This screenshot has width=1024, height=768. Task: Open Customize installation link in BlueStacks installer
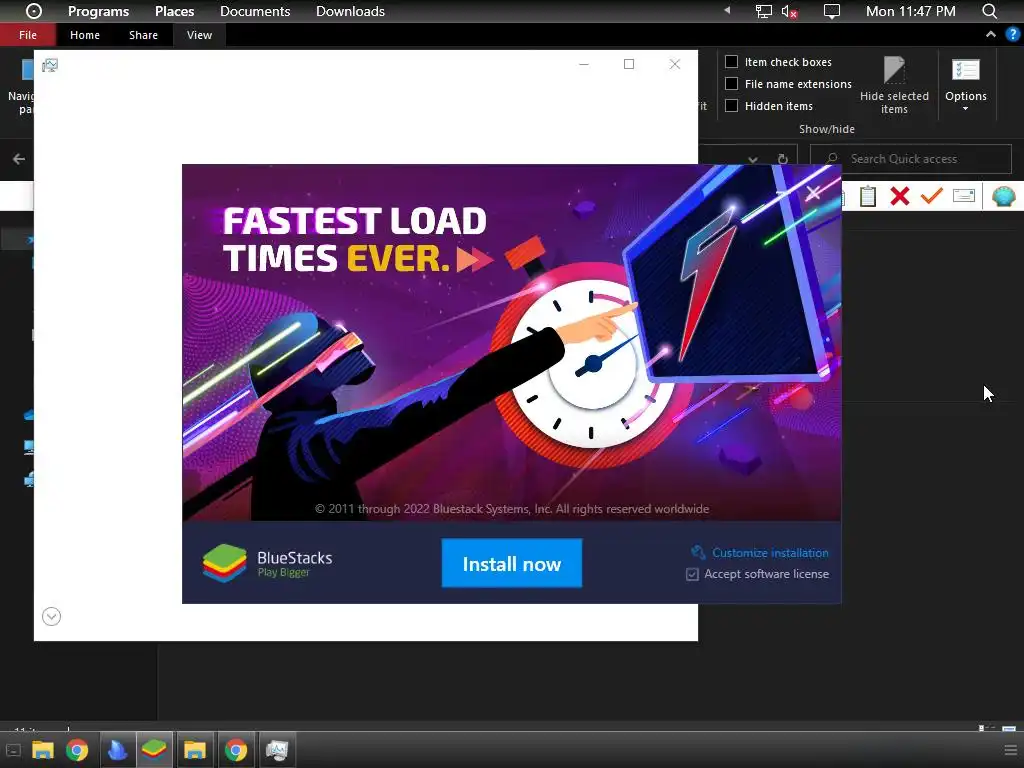pyautogui.click(x=770, y=552)
